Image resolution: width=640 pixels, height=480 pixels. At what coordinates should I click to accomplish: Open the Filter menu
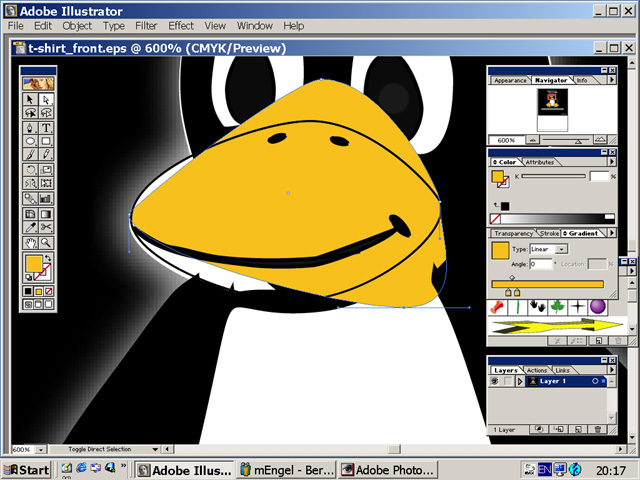click(x=146, y=26)
